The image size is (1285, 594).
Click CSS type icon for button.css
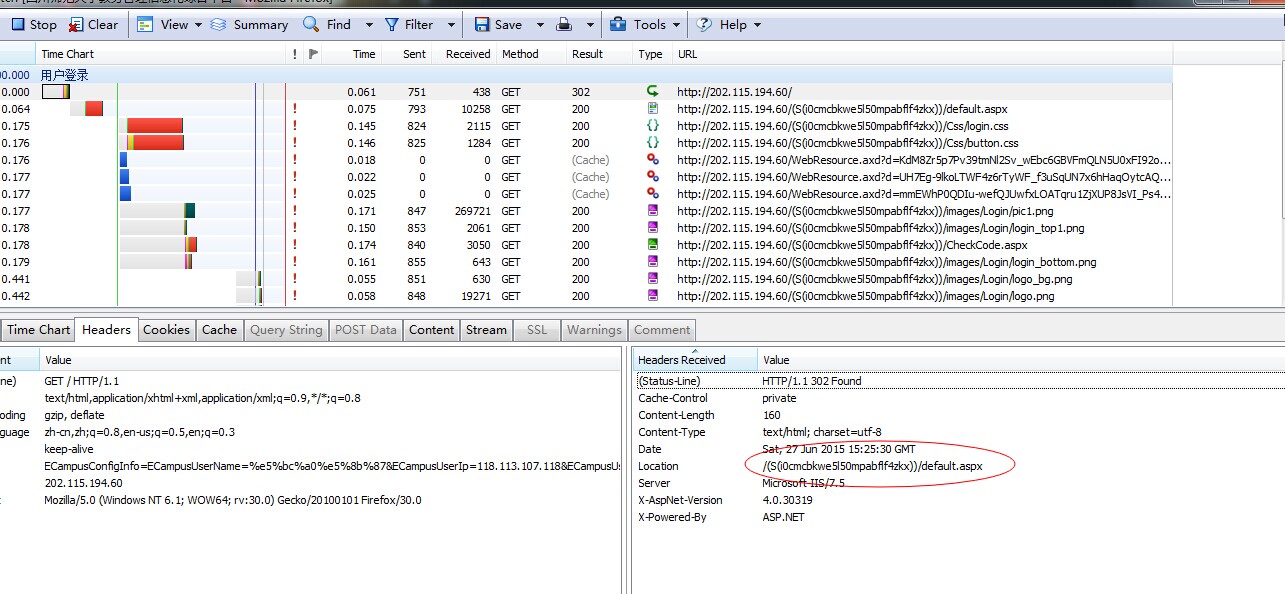[x=653, y=143]
